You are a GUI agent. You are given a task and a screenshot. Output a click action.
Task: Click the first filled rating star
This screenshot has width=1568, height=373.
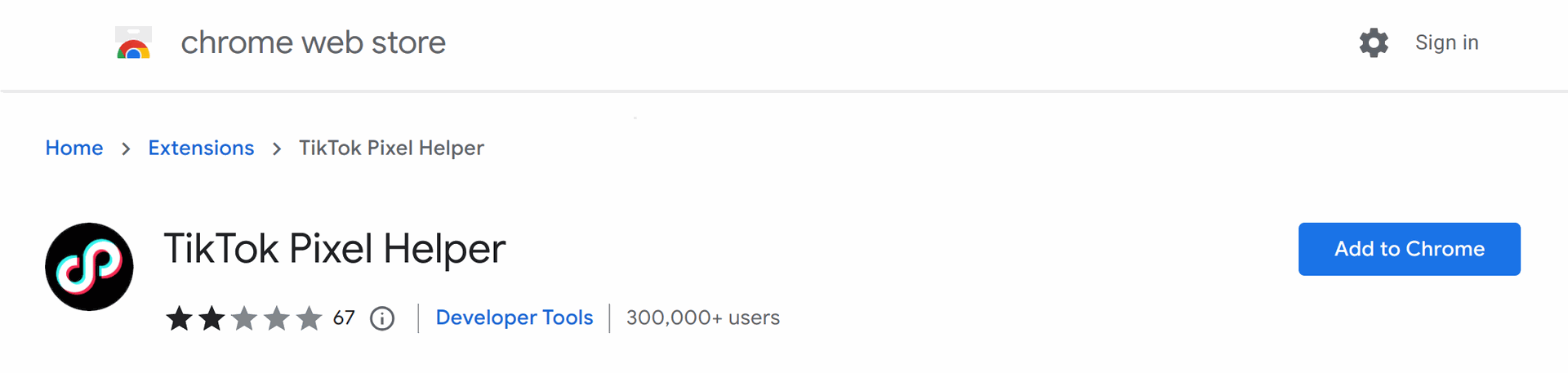pyautogui.click(x=179, y=317)
